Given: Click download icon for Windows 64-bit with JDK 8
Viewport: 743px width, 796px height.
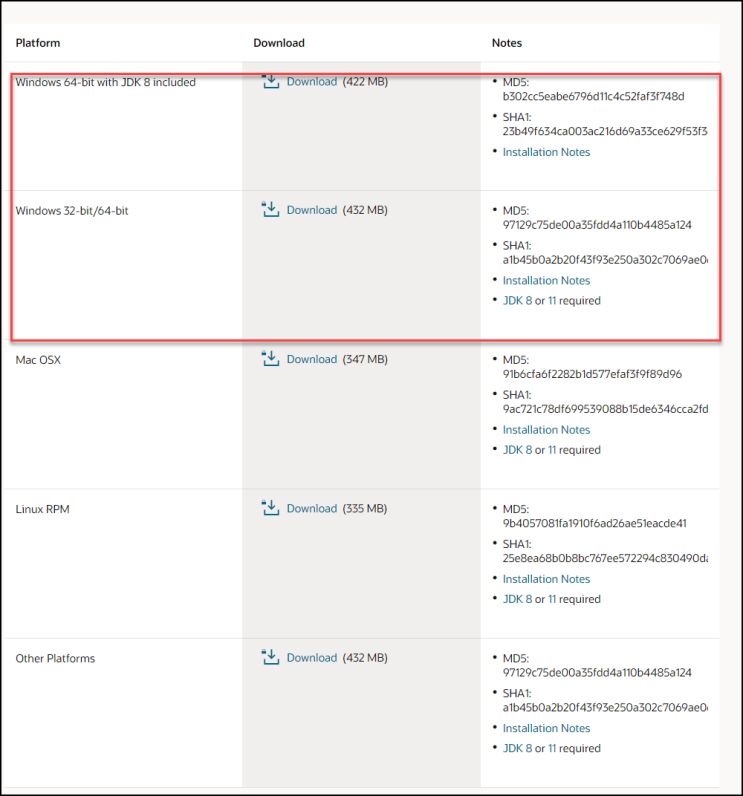Looking at the screenshot, I should pyautogui.click(x=270, y=81).
